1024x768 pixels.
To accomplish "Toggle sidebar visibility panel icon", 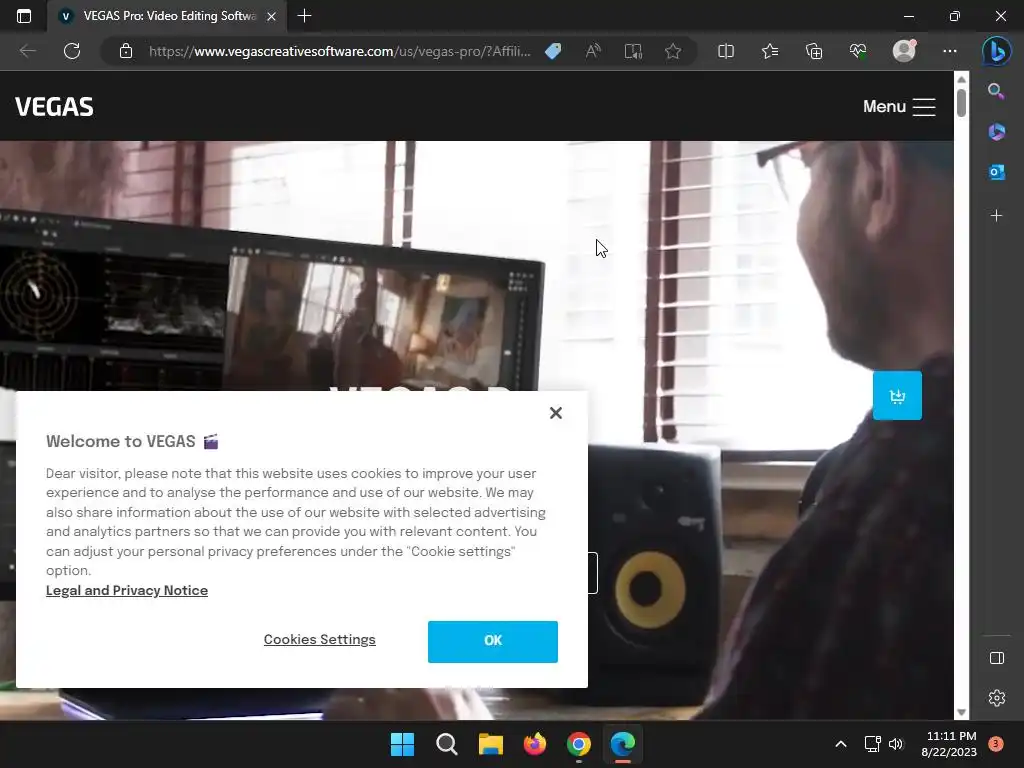I will (x=997, y=658).
